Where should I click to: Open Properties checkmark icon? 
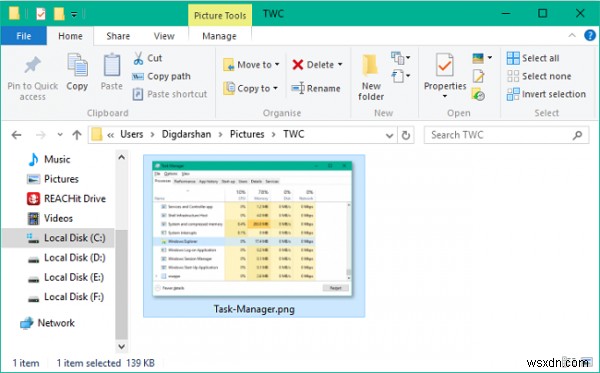coord(445,65)
